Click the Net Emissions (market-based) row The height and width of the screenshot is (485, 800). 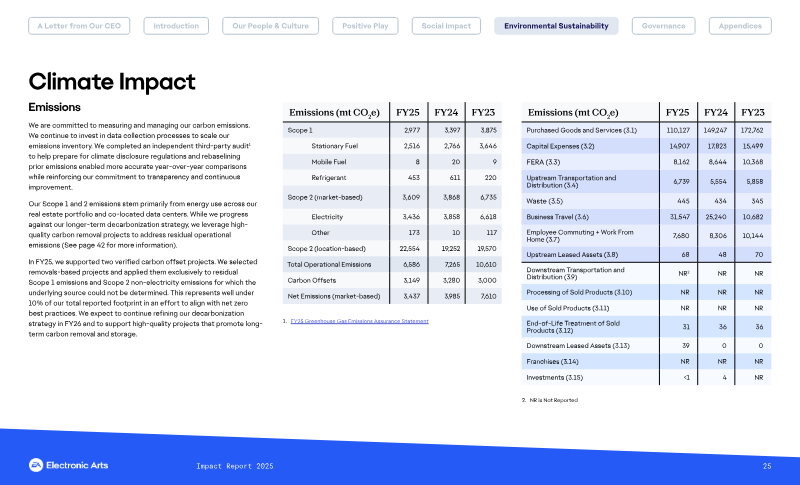click(392, 296)
